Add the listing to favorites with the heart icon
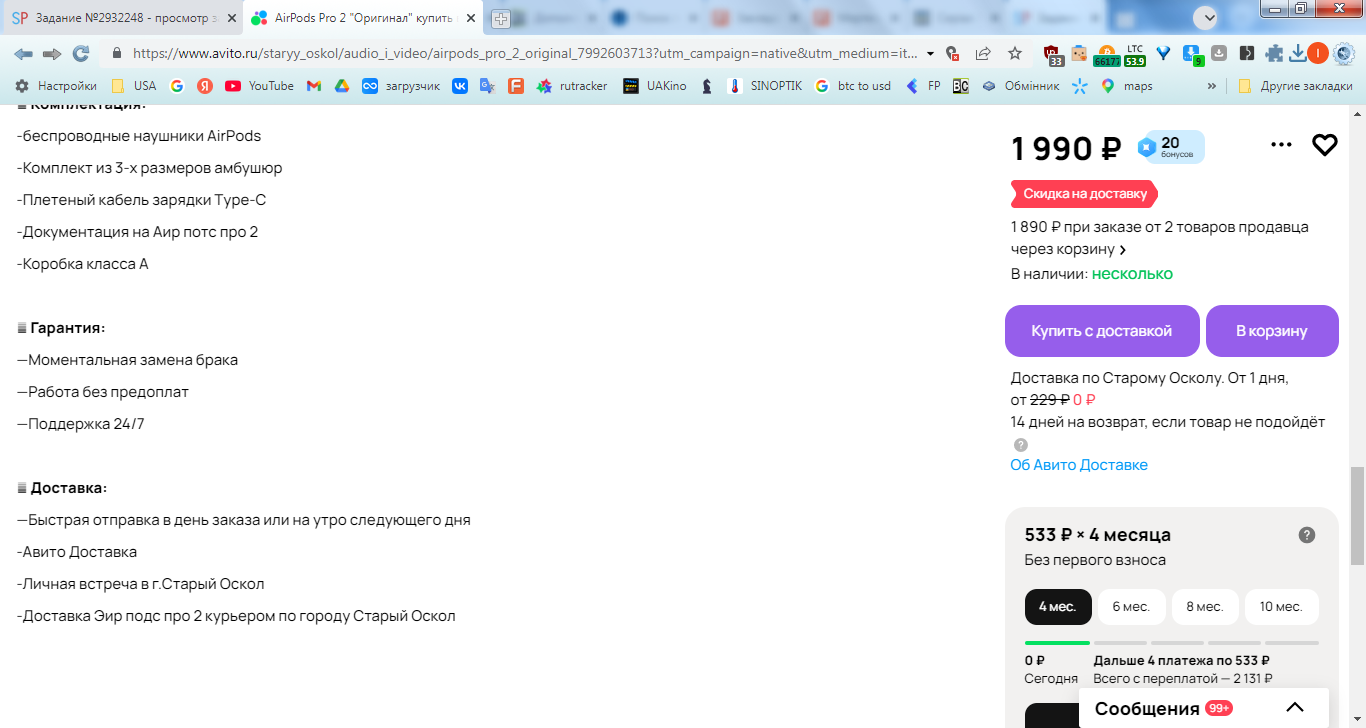The width and height of the screenshot is (1366, 728). 1325,145
